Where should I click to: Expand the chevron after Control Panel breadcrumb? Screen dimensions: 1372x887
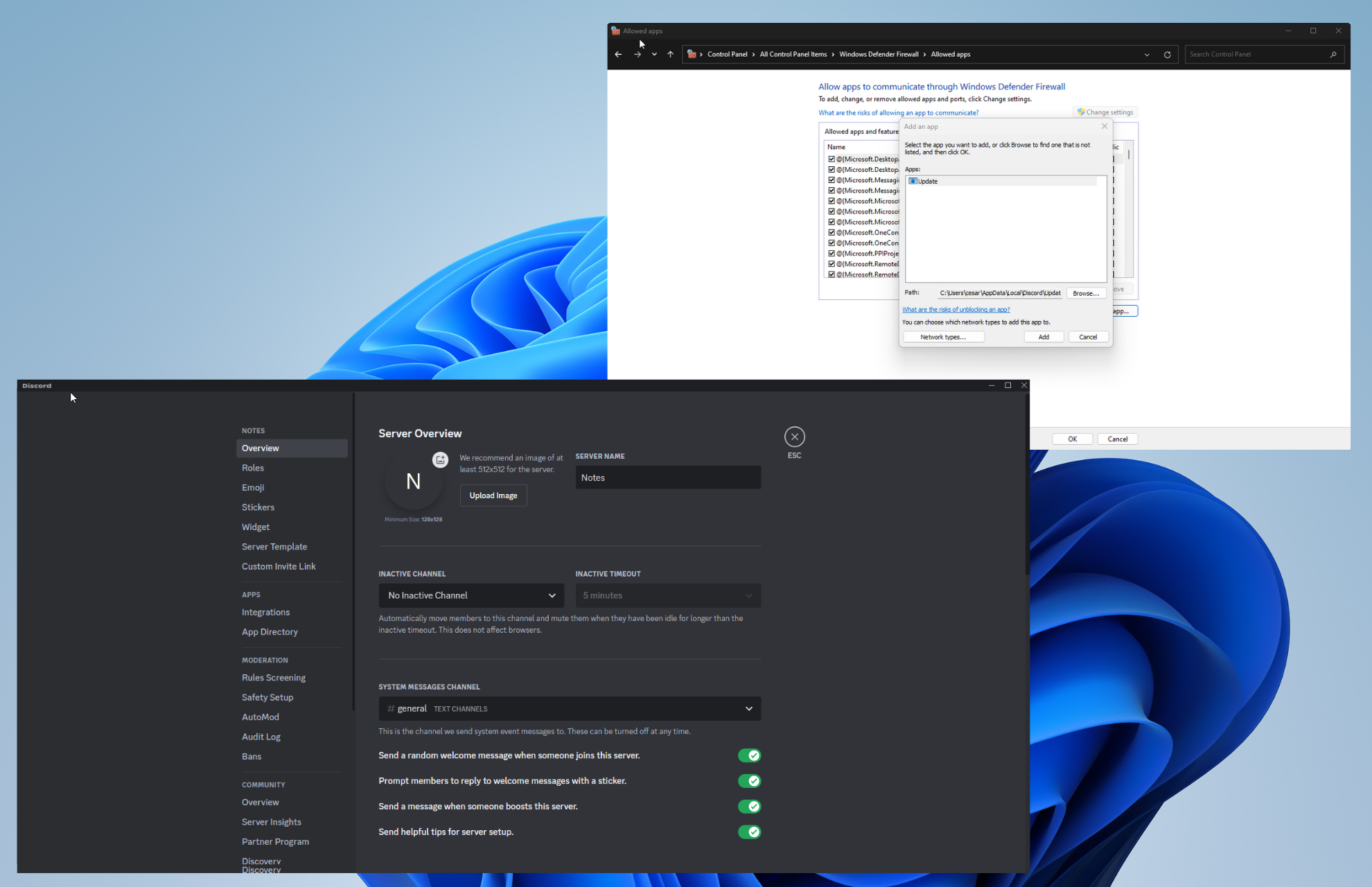[753, 54]
